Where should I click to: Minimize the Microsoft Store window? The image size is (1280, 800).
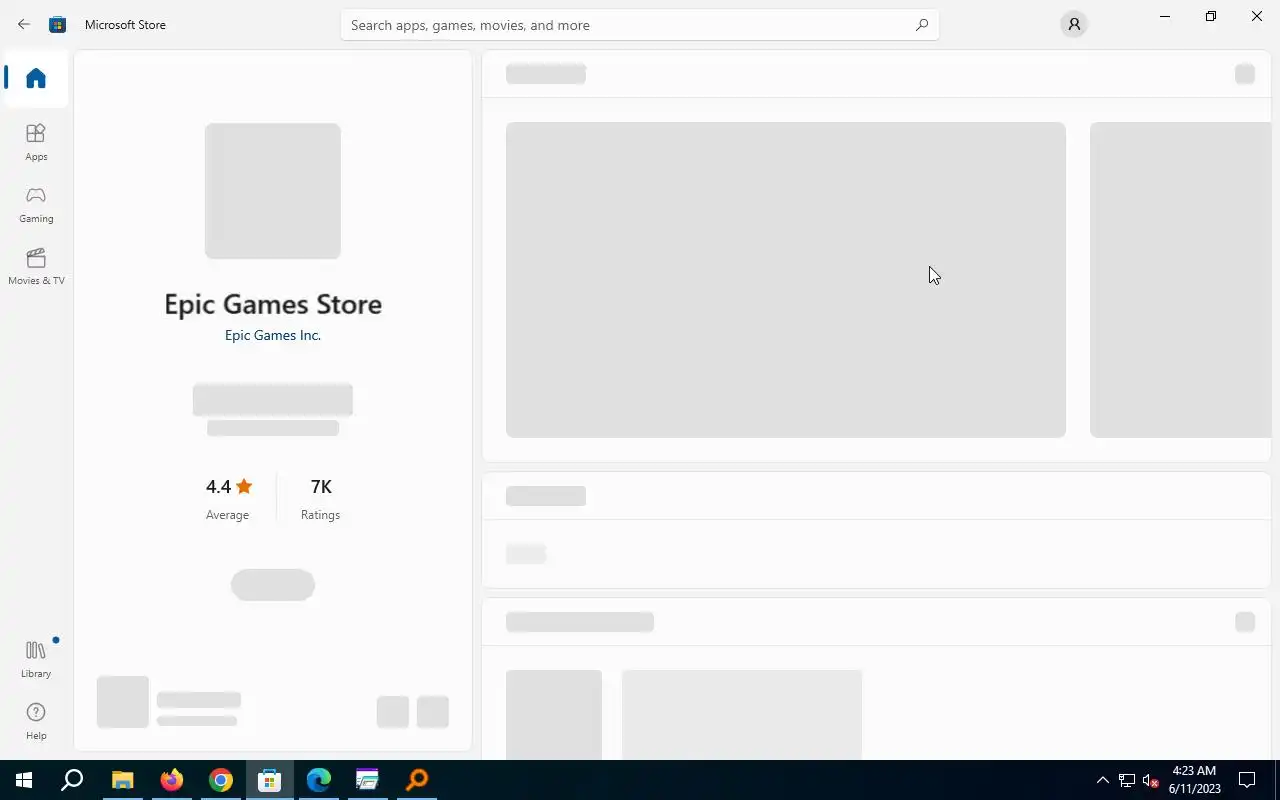1165,16
